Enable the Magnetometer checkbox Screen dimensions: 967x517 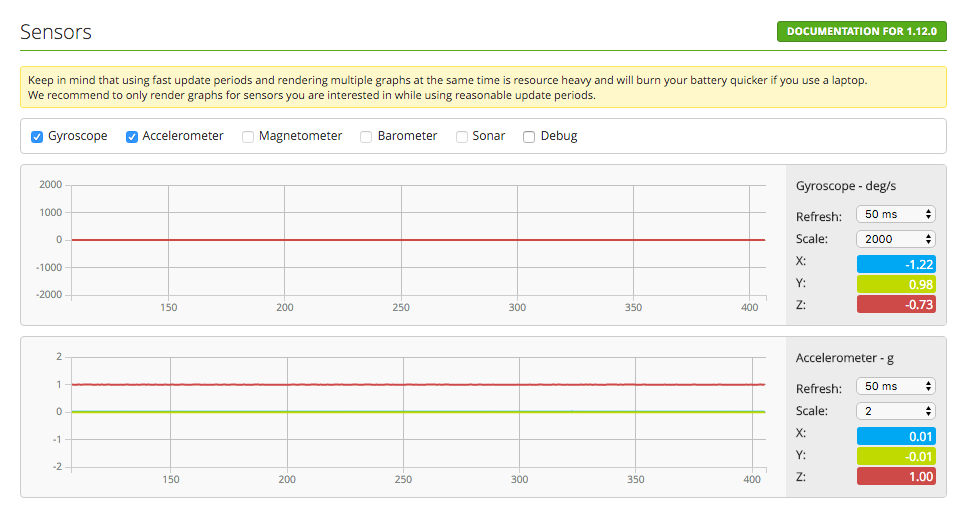pyautogui.click(x=248, y=136)
